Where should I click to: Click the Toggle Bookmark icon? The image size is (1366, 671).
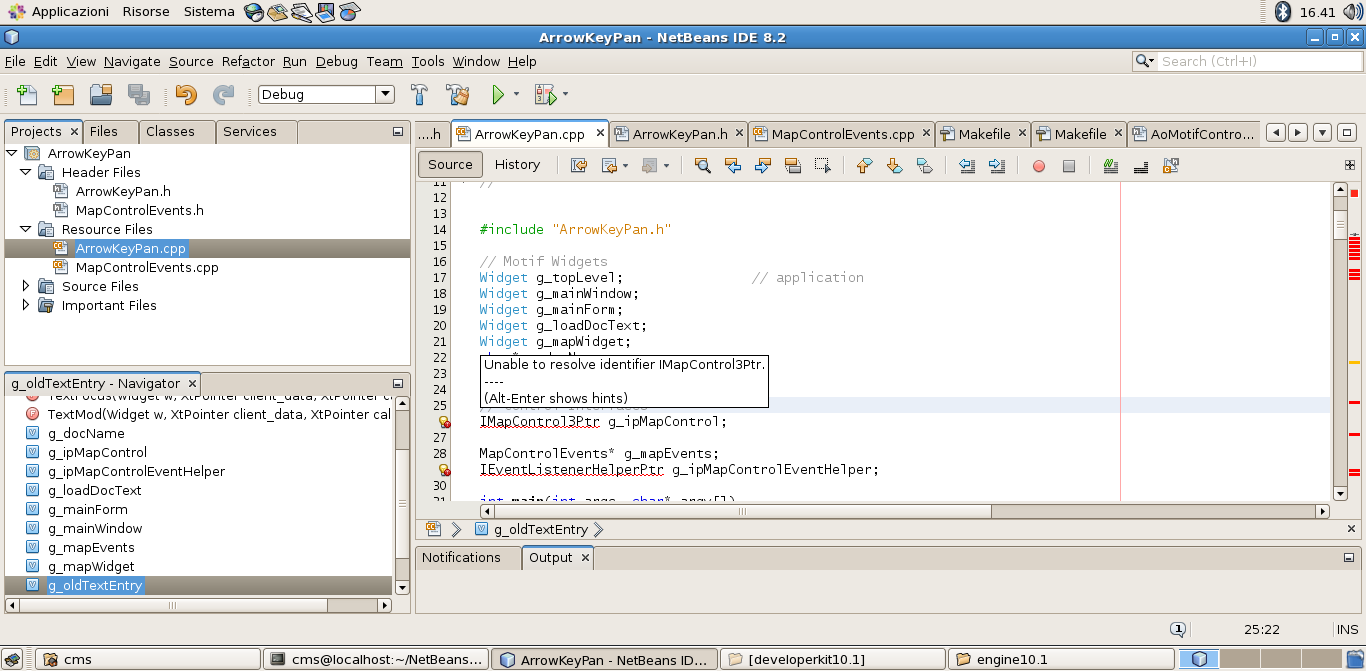[x=925, y=166]
